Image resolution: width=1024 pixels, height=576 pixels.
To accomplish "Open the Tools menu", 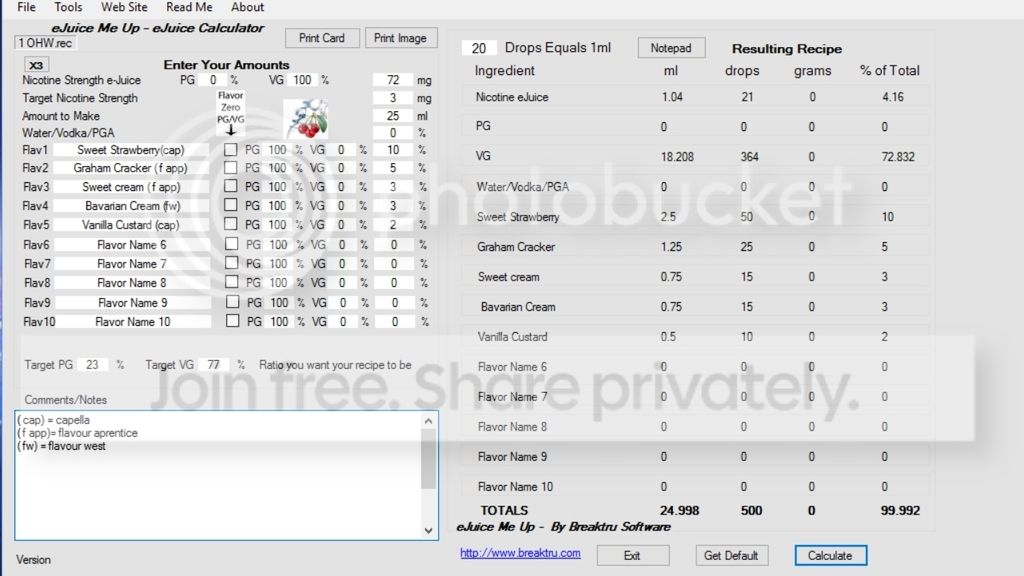I will point(68,7).
